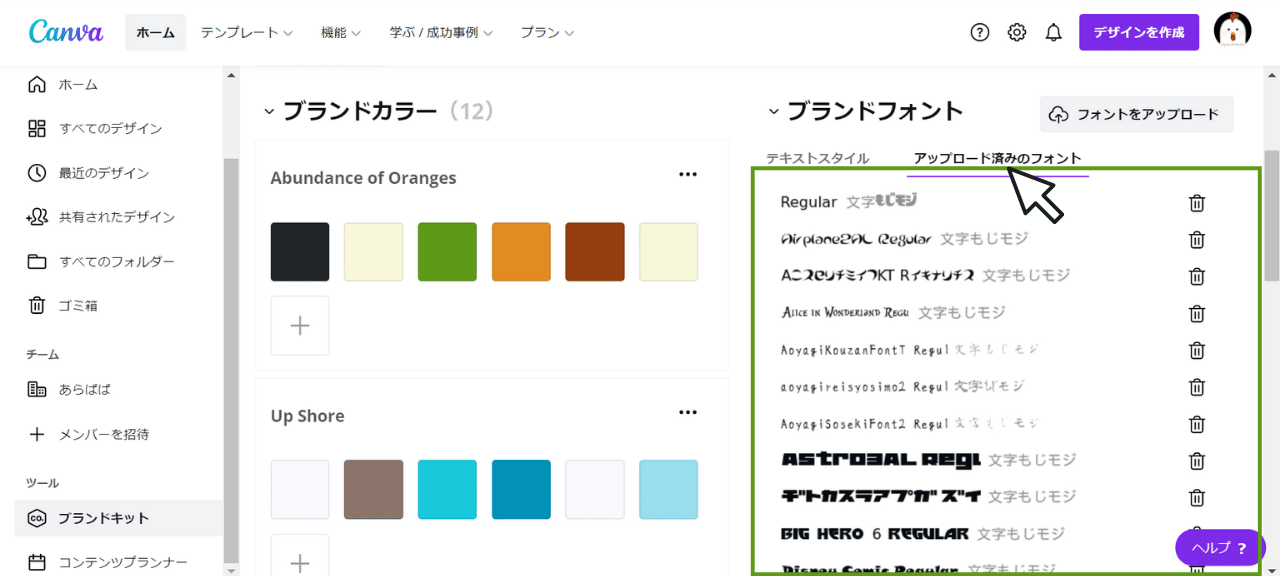Open notifications bell icon
1280x576 pixels.
(1053, 32)
